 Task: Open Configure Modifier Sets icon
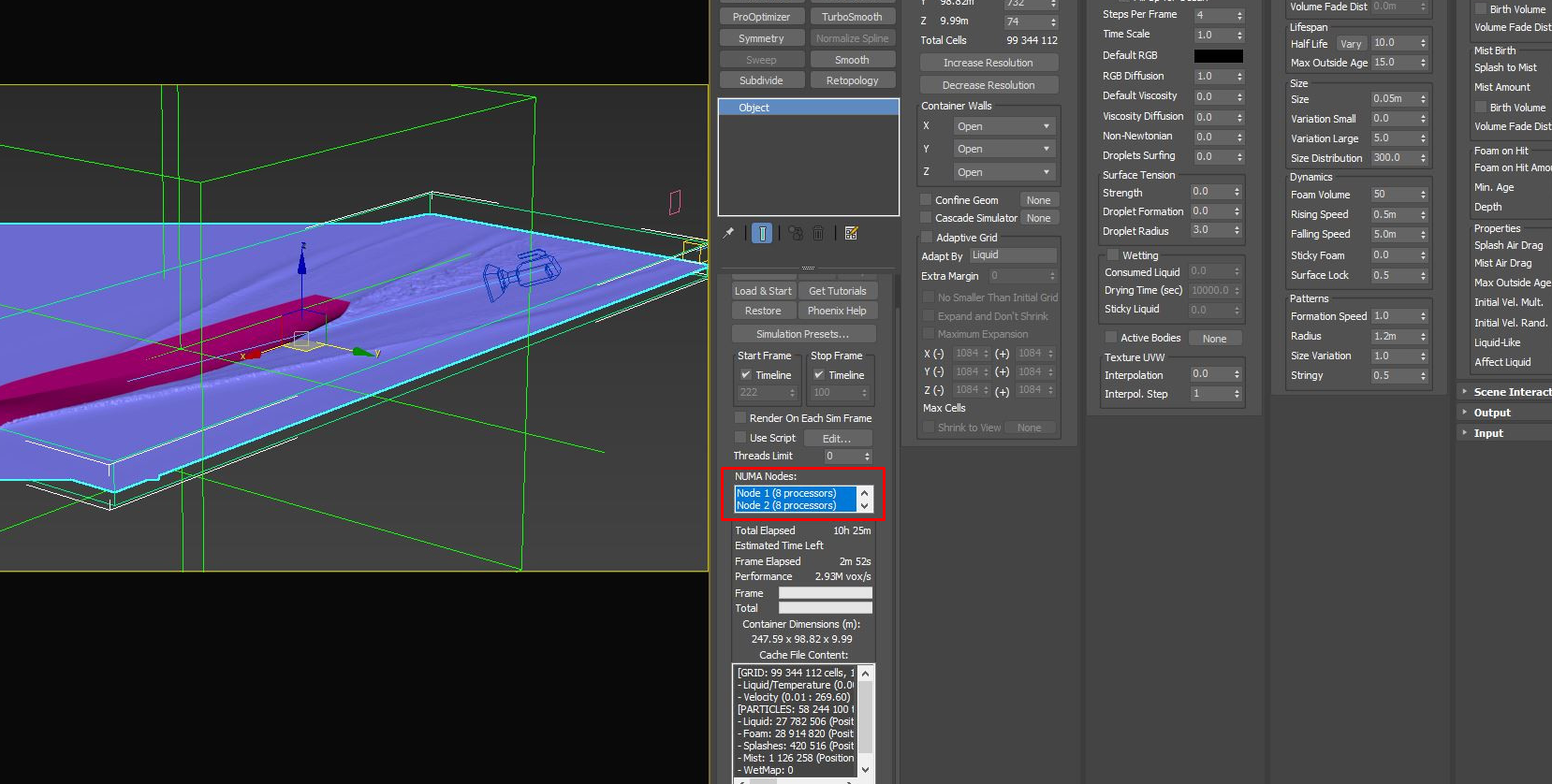[851, 233]
